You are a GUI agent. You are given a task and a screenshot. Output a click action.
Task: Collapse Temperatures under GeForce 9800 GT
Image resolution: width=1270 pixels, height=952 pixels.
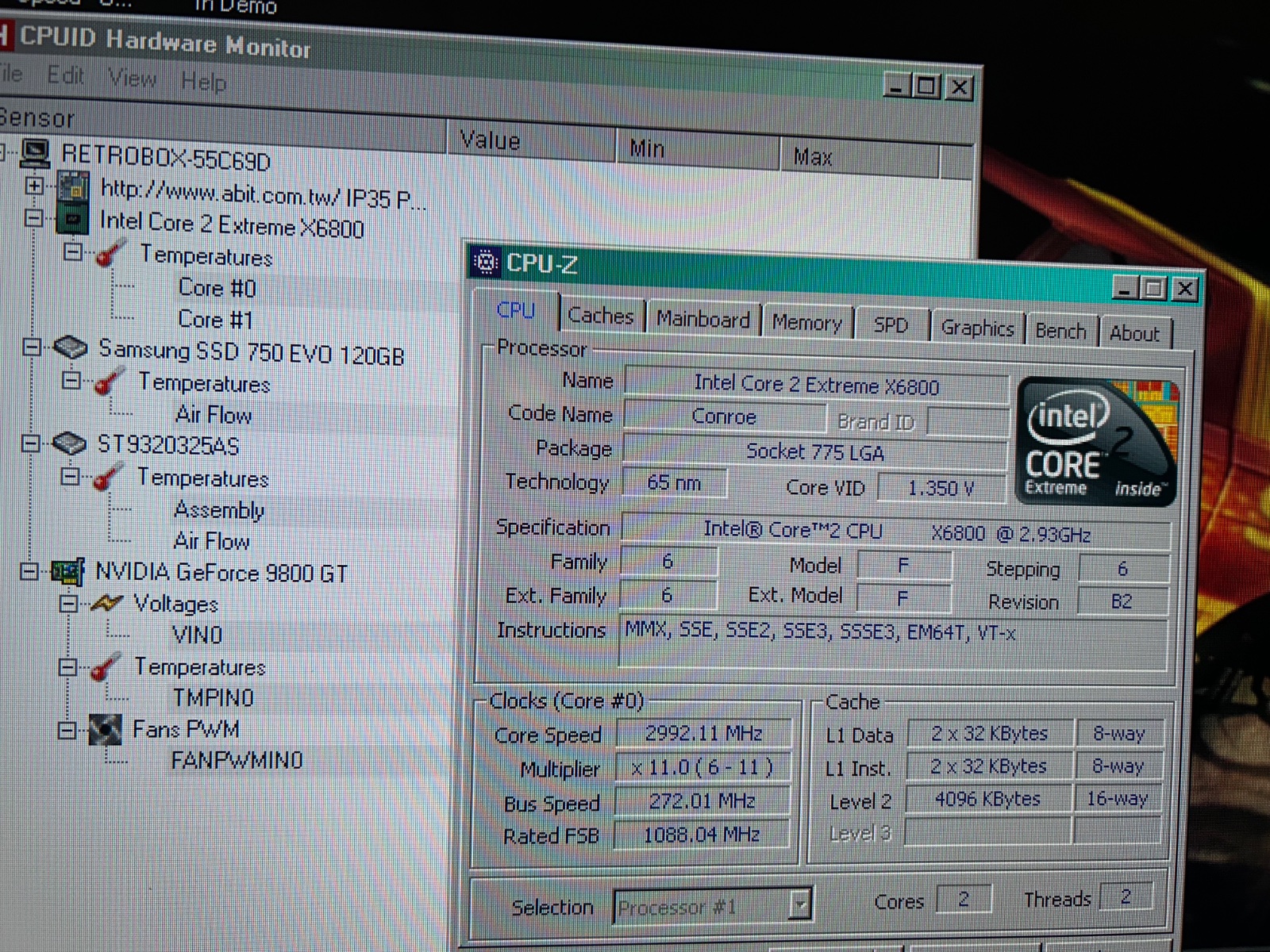click(x=68, y=666)
